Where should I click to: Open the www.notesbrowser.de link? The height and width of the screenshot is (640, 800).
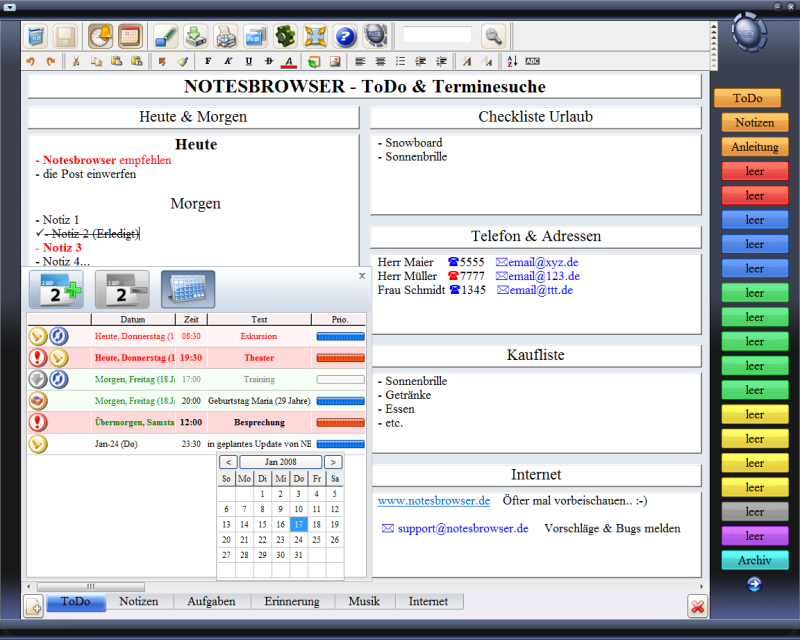tap(433, 500)
